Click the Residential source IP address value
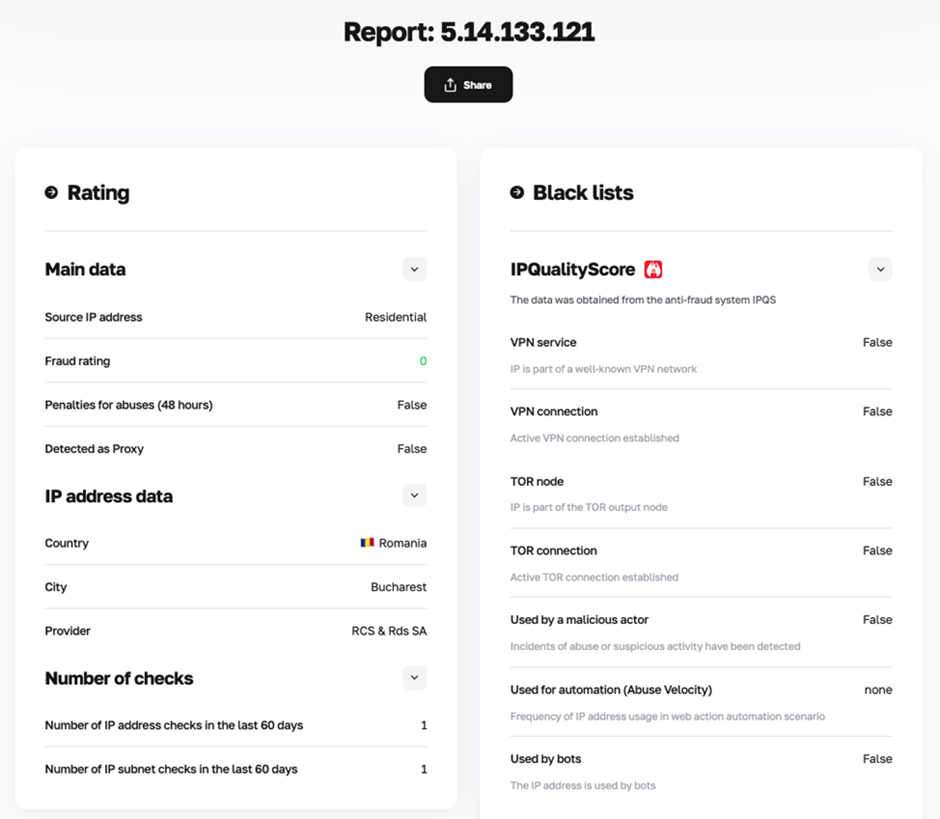The height and width of the screenshot is (819, 940). 394,317
